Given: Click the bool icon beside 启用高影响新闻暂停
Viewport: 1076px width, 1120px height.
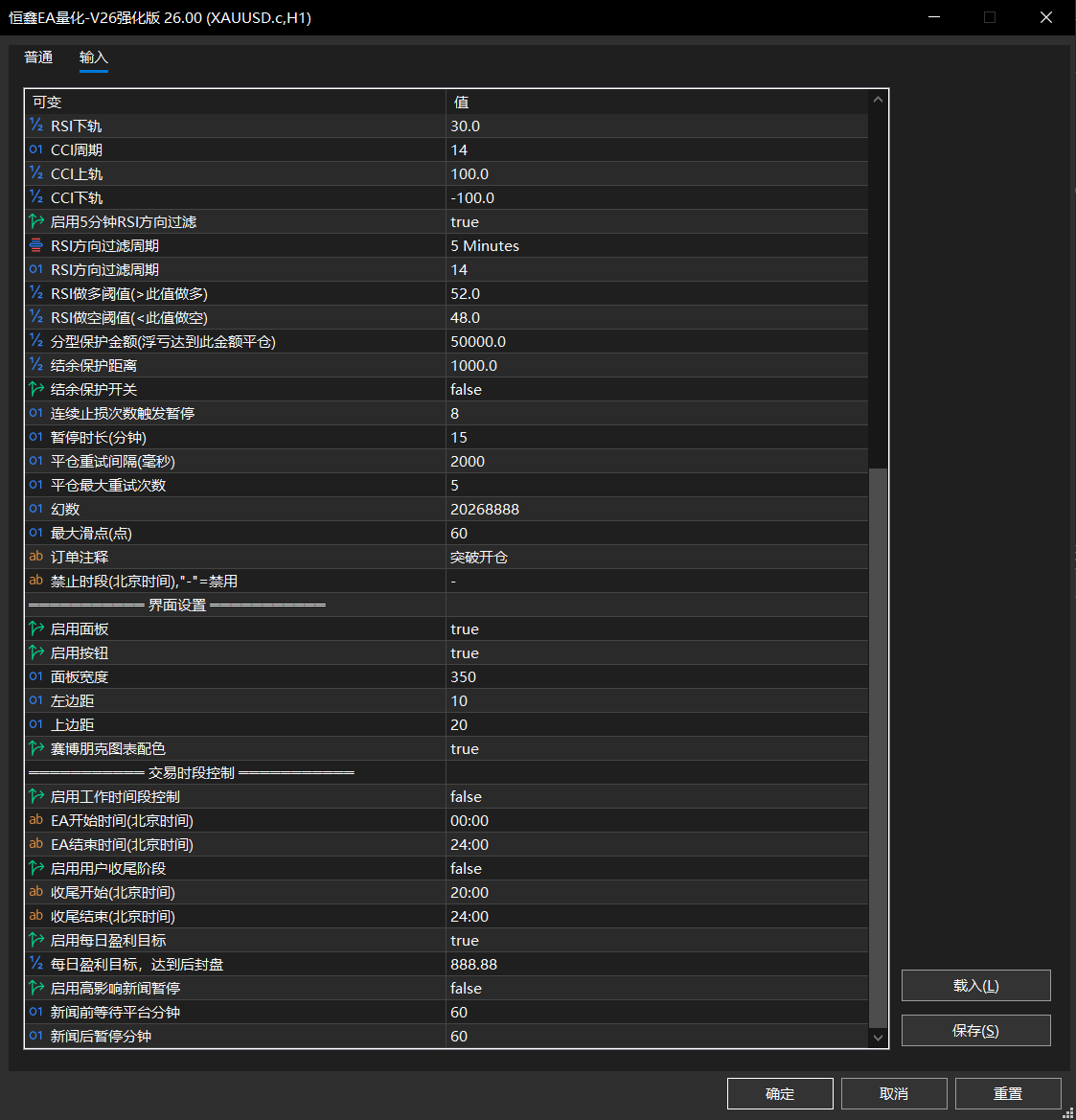Looking at the screenshot, I should point(36,988).
